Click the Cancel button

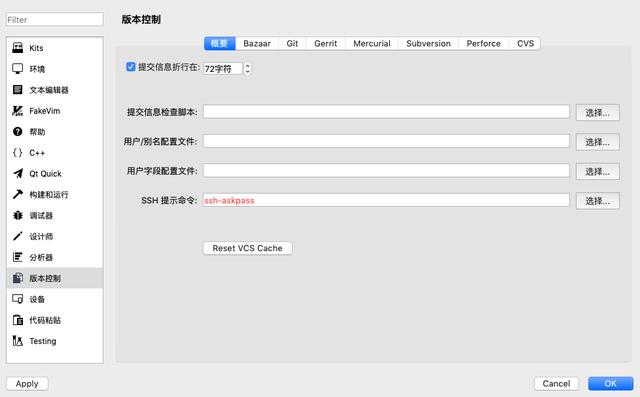pos(556,384)
